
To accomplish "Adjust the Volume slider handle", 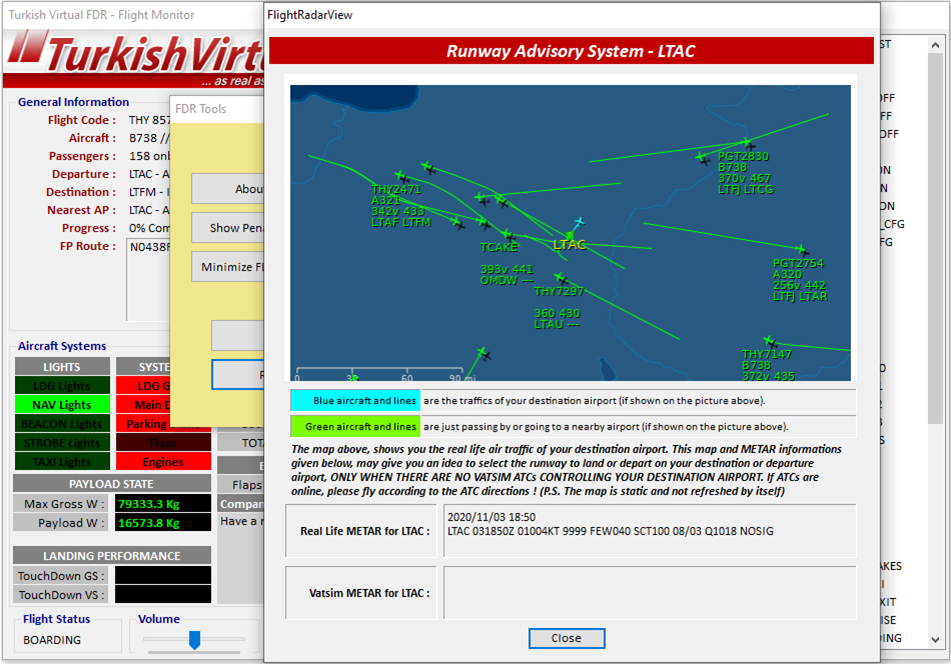I will tap(195, 640).
